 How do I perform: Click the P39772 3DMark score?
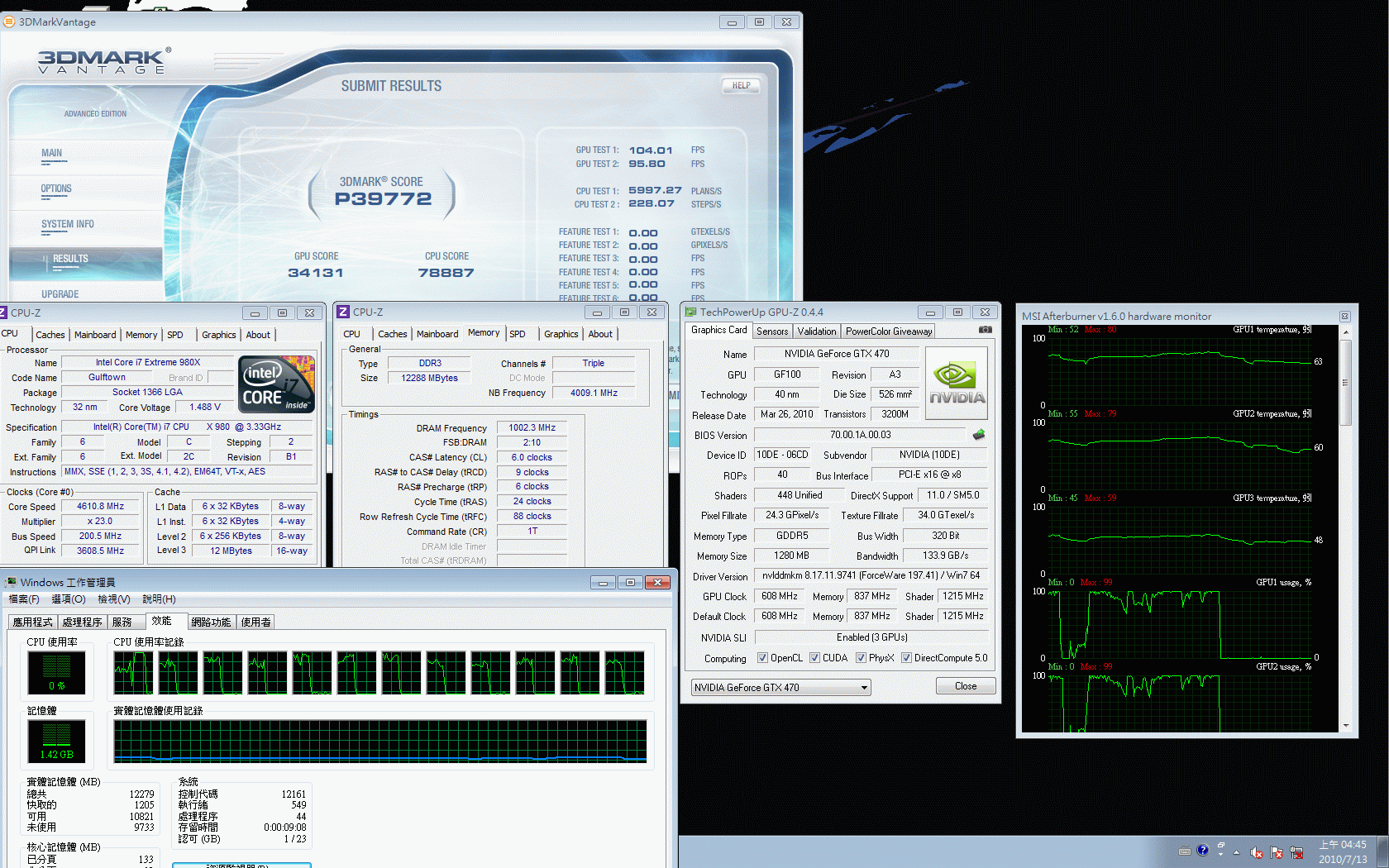[383, 198]
